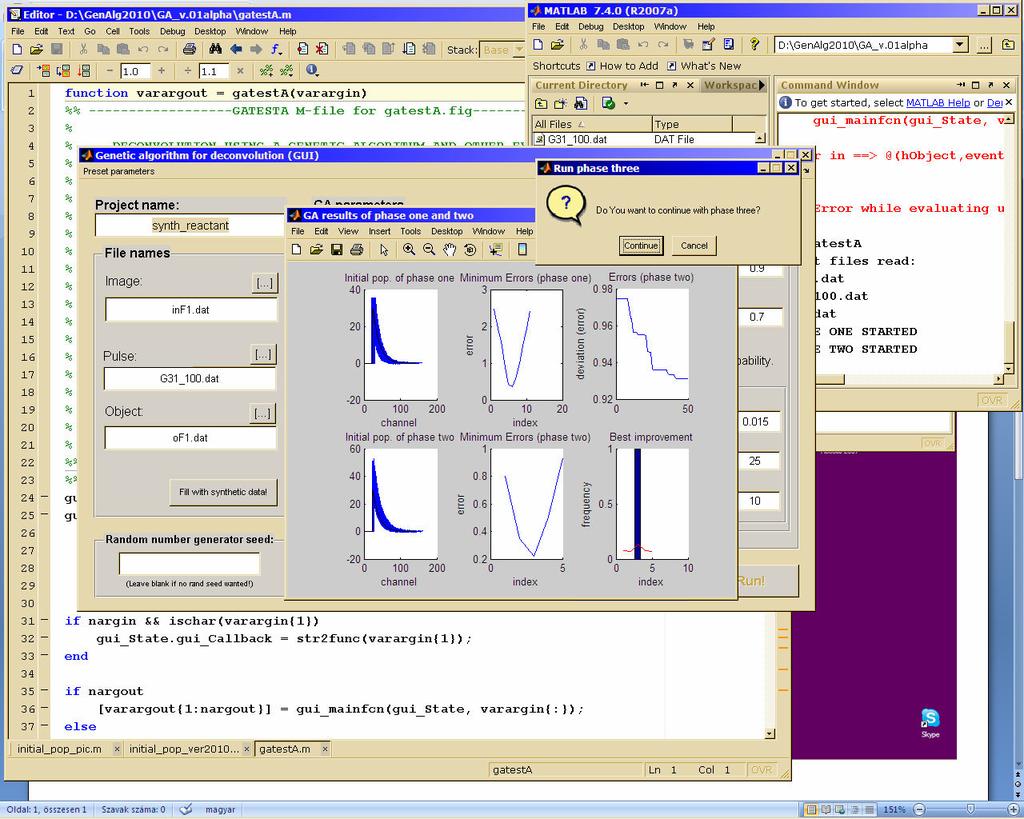Image resolution: width=1024 pixels, height=819 pixels.
Task: Save the GA results figure
Action: coord(336,249)
